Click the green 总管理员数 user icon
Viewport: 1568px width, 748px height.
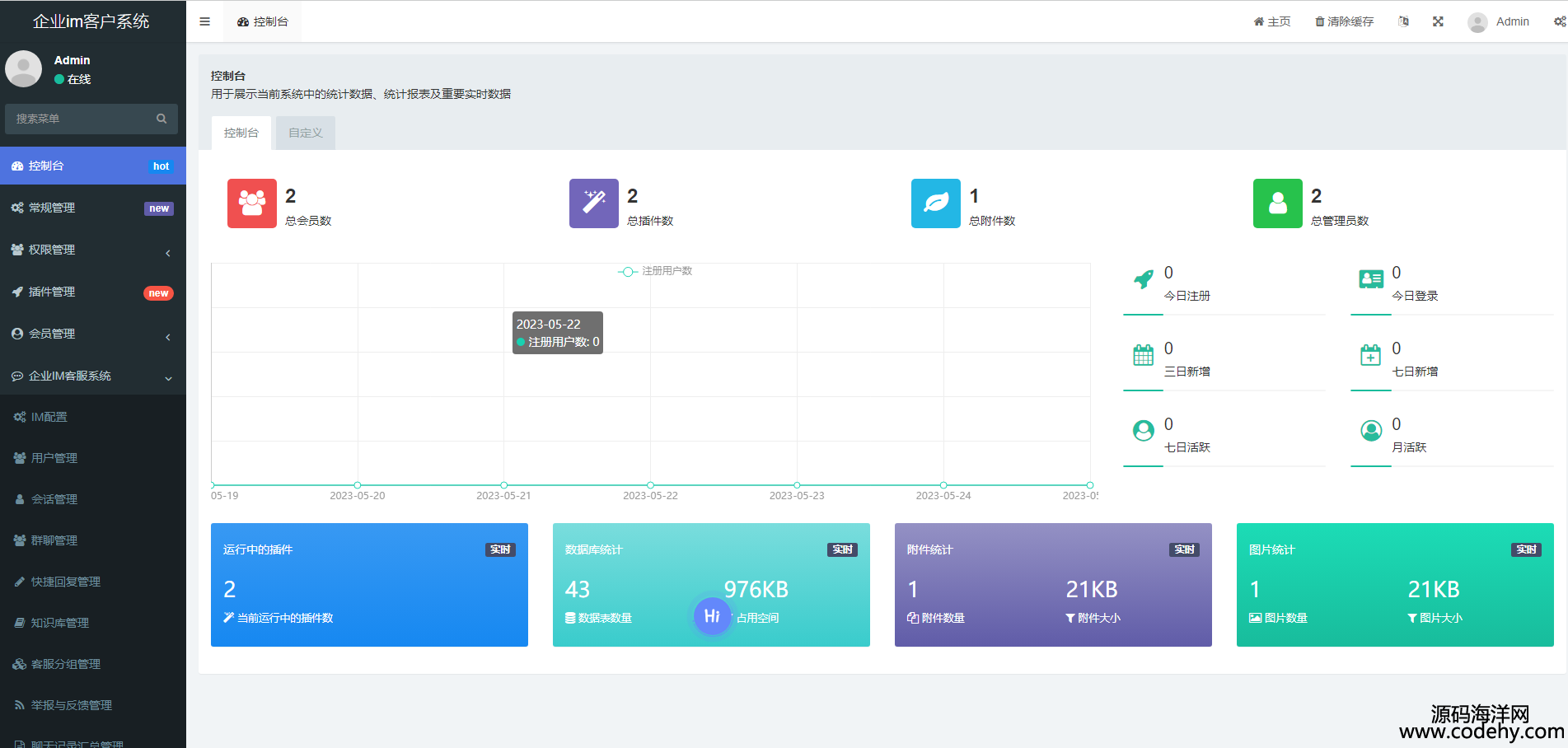pos(1278,203)
